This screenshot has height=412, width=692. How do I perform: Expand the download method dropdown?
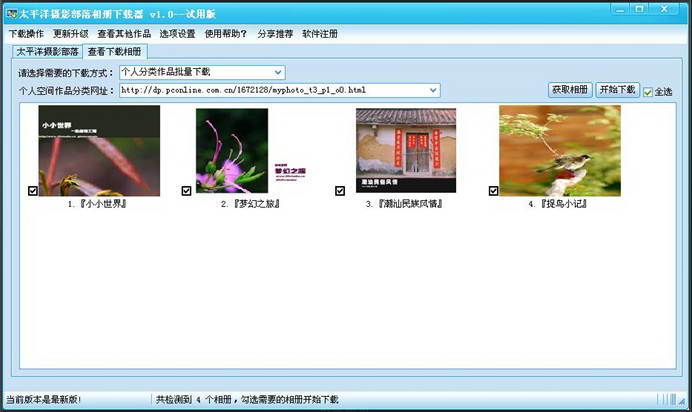[278, 72]
